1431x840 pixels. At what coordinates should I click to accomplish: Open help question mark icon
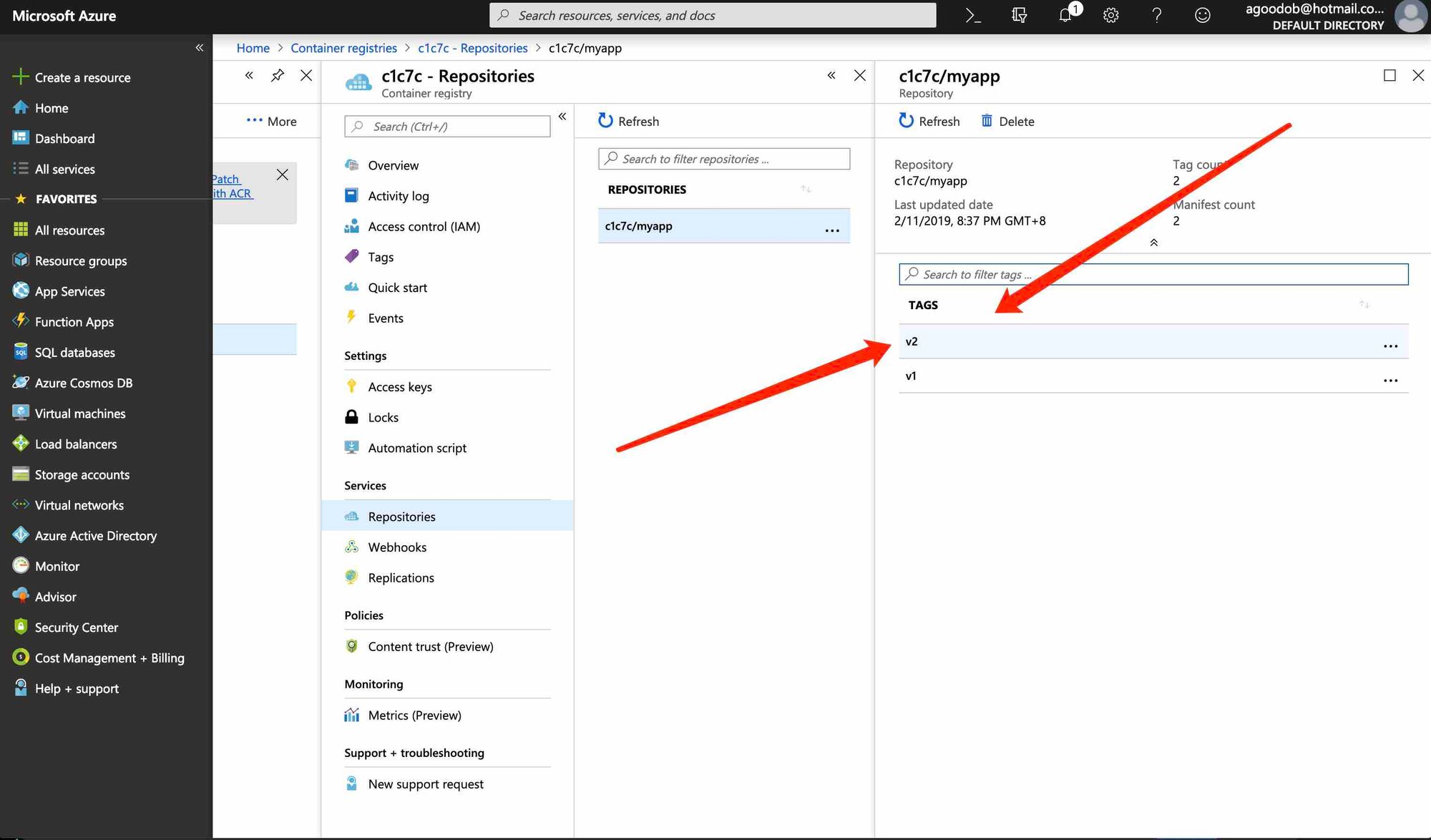point(1156,15)
